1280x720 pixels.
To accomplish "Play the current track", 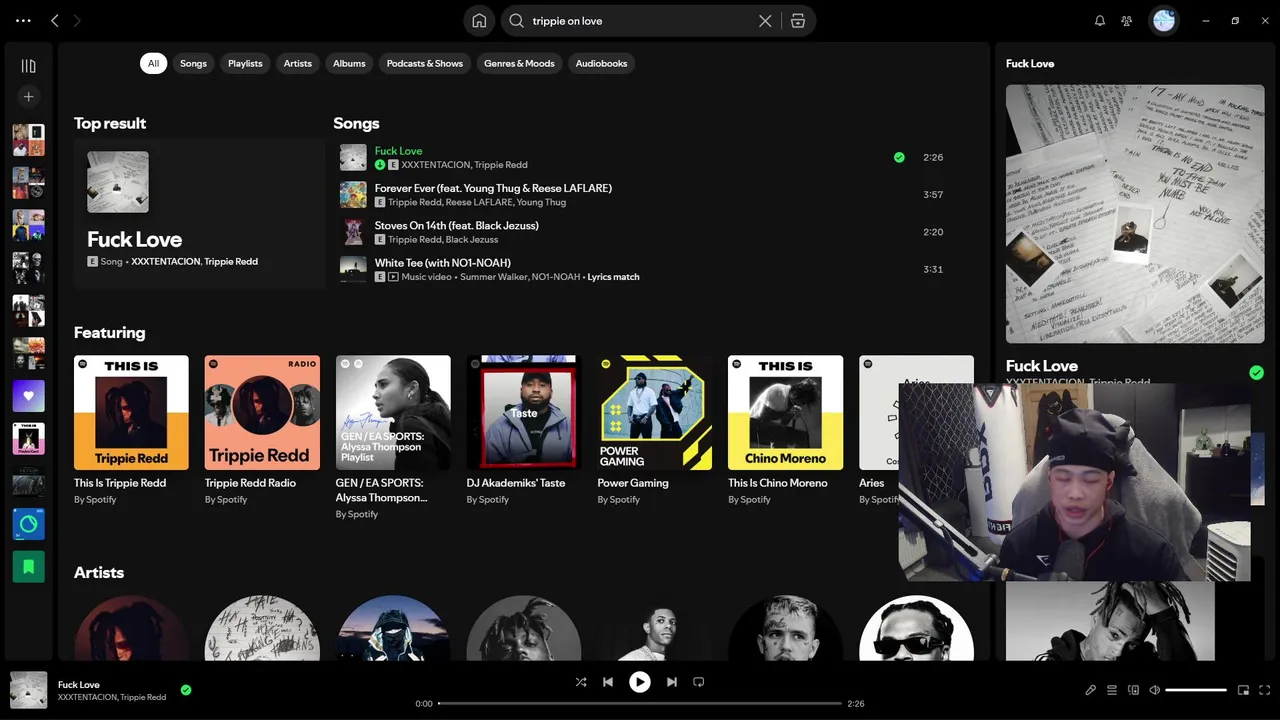I will click(640, 682).
